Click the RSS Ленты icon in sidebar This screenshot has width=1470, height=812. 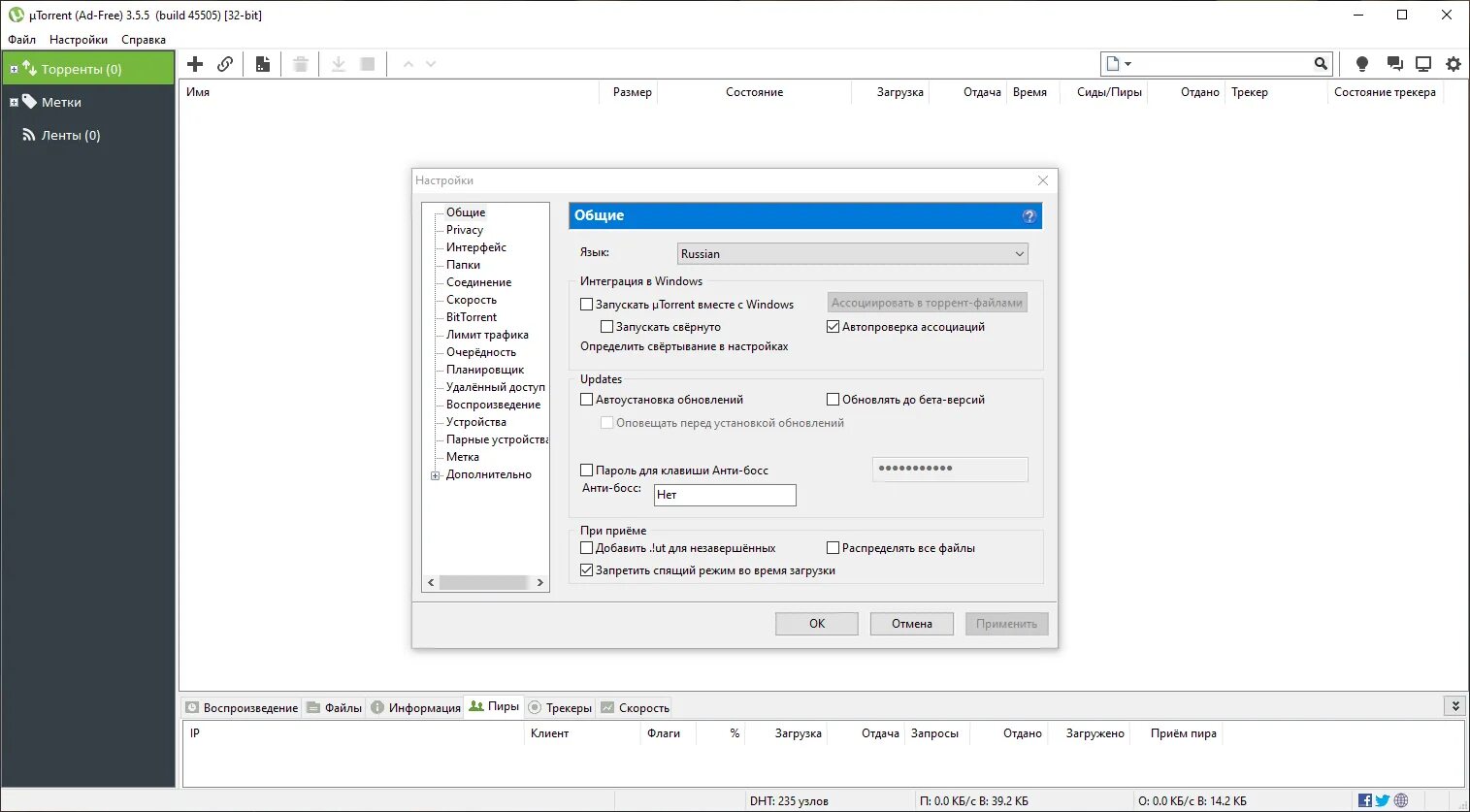click(29, 135)
